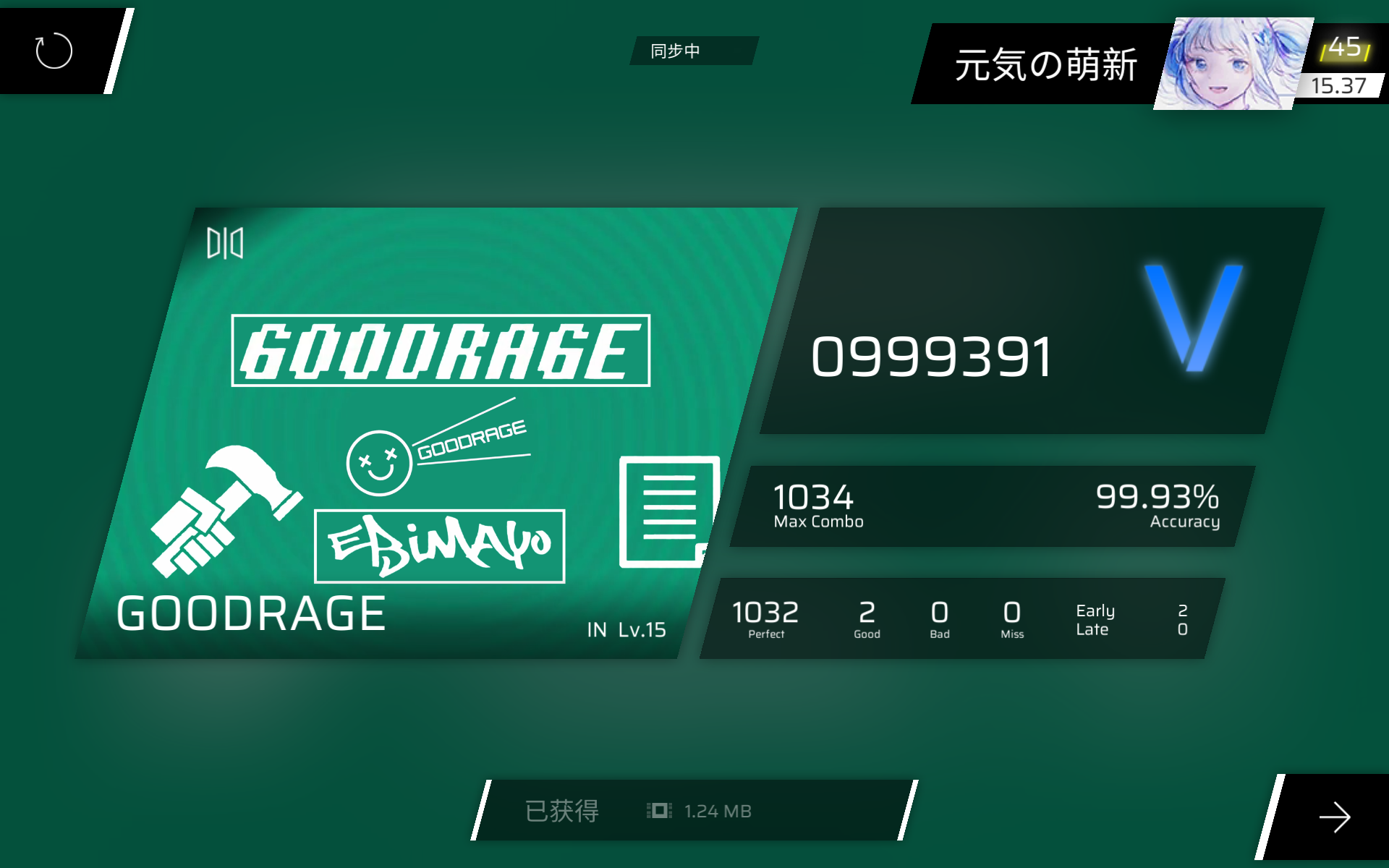Tap the IN Lv.15 difficulty label
The image size is (1389, 868).
click(x=626, y=630)
